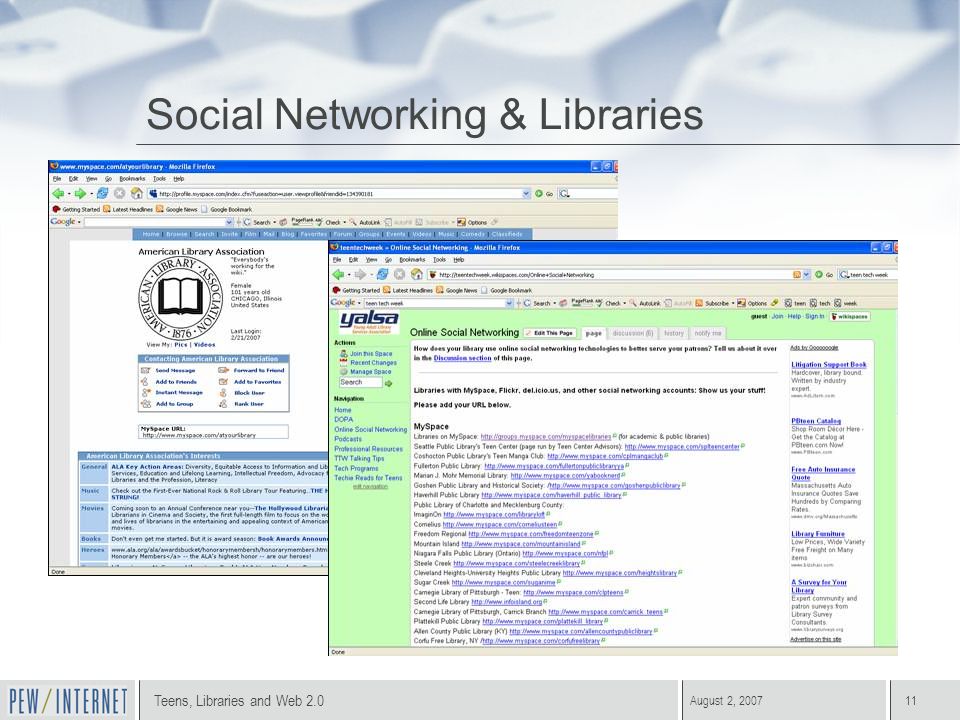Click the wiki sidebar Search field
The height and width of the screenshot is (720, 960).
[x=361, y=383]
